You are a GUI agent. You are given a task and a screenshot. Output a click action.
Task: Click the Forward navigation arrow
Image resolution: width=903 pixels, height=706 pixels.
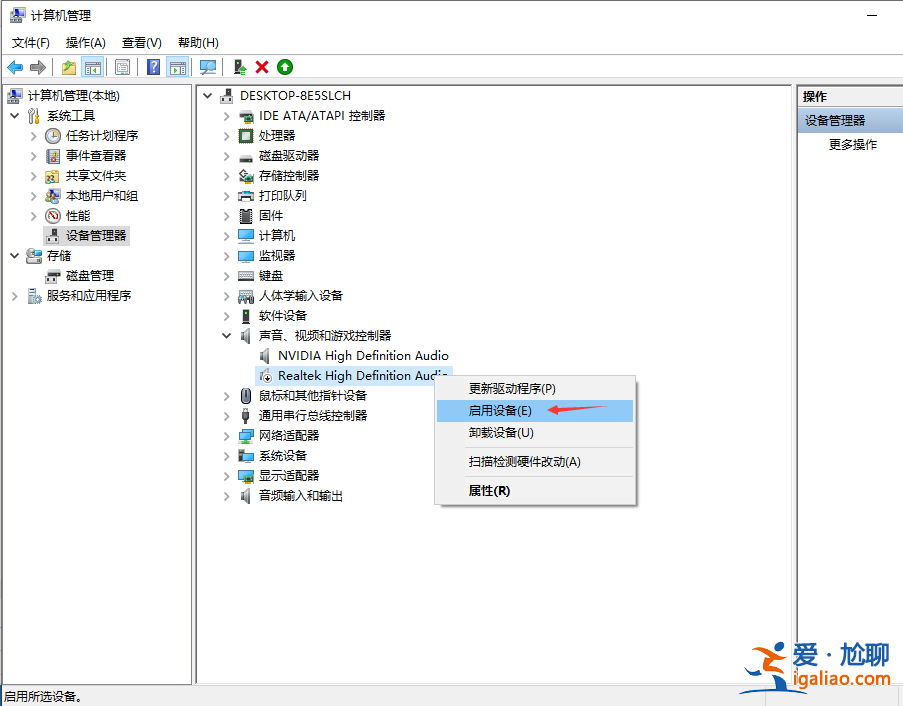point(38,66)
